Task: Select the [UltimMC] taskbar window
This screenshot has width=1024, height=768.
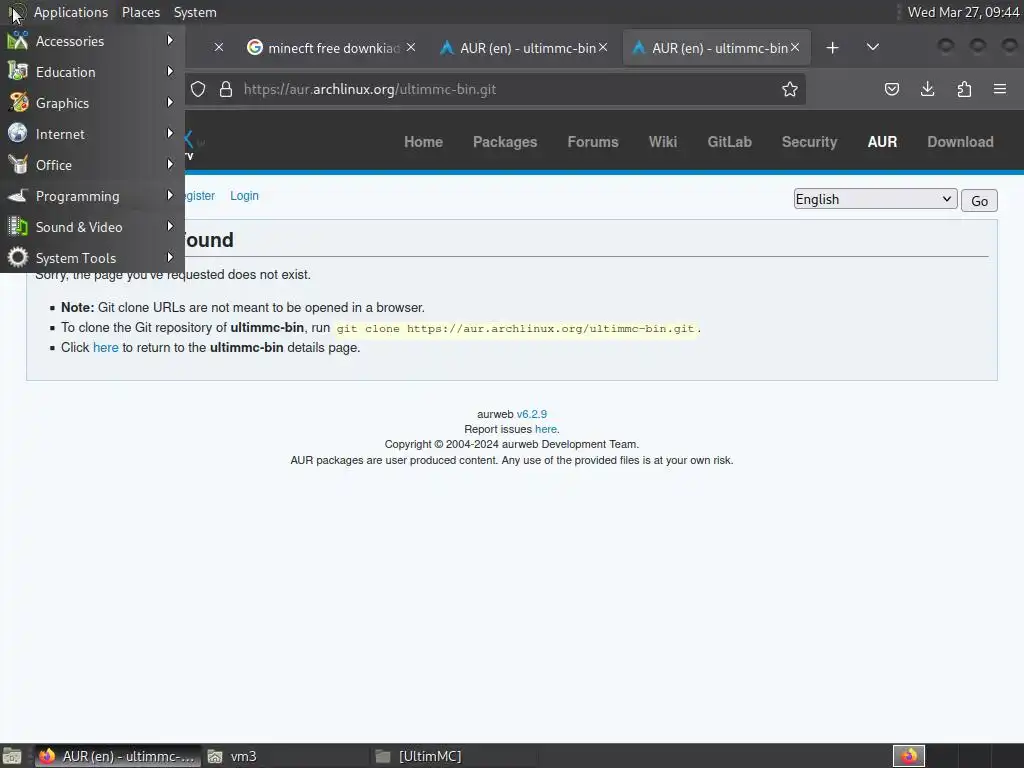Action: point(453,756)
